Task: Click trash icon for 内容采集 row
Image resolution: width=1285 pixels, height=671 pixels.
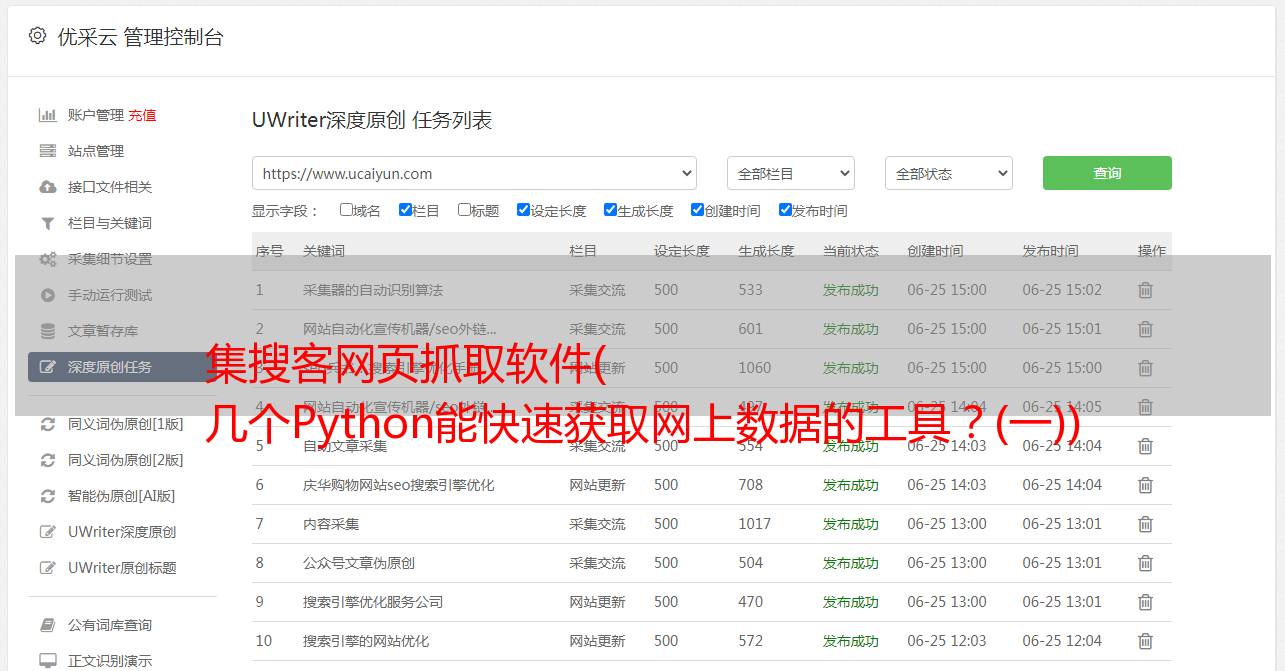Action: coord(1145,524)
